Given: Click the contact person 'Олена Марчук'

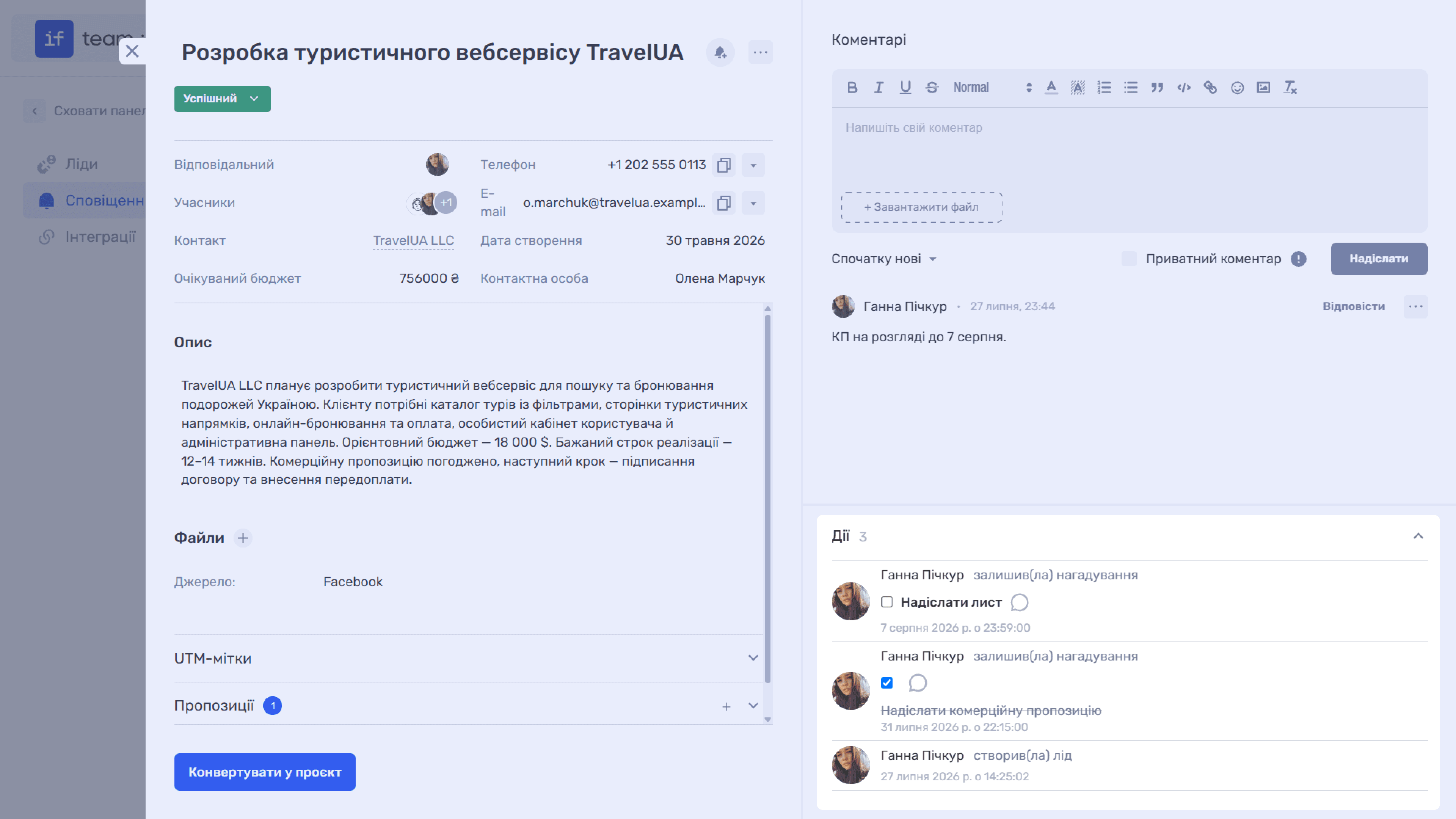Looking at the screenshot, I should pyautogui.click(x=720, y=279).
